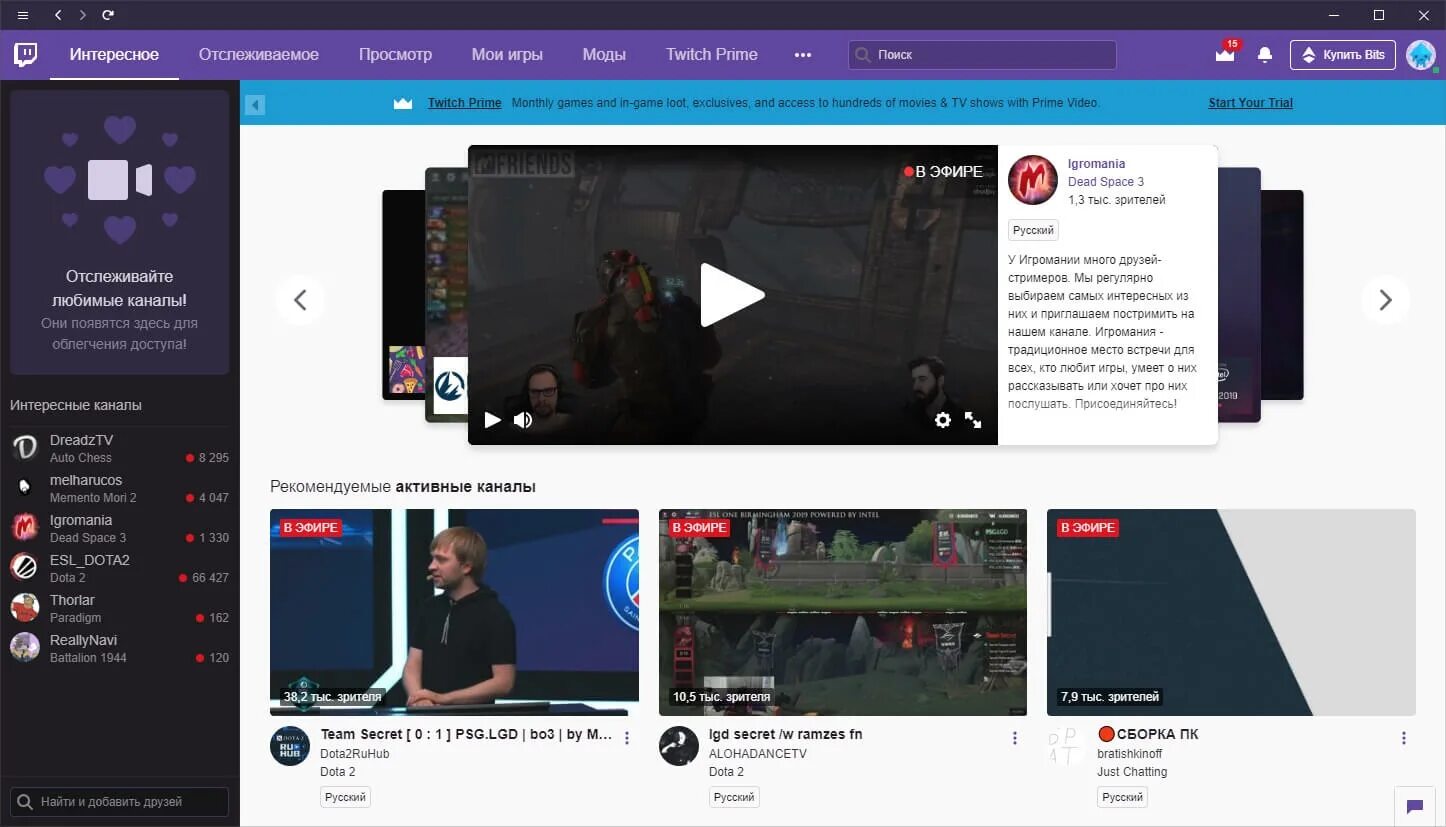The image size is (1446, 827).
Task: Open the Отслеживаемое tab
Action: click(259, 55)
